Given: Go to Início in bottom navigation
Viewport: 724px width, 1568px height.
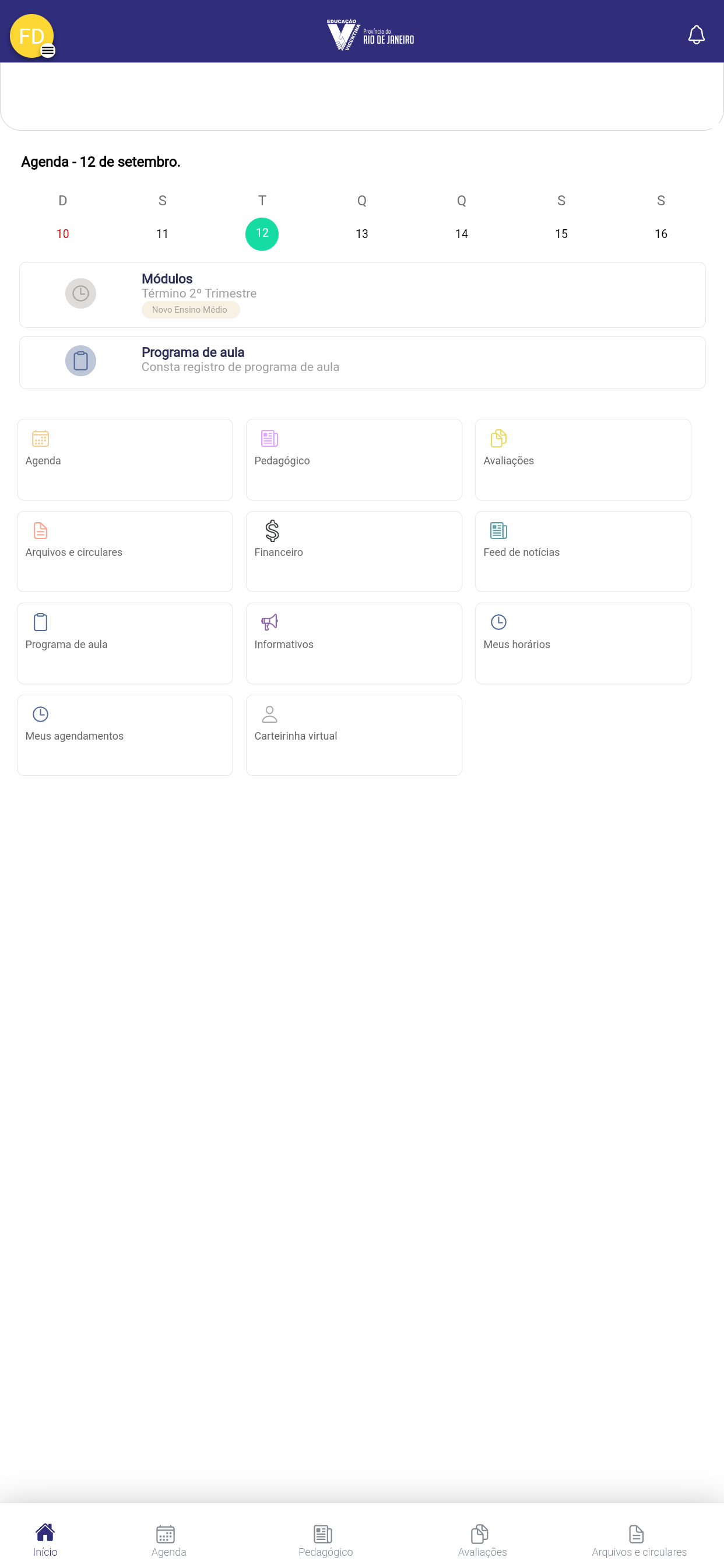Looking at the screenshot, I should [x=45, y=1540].
